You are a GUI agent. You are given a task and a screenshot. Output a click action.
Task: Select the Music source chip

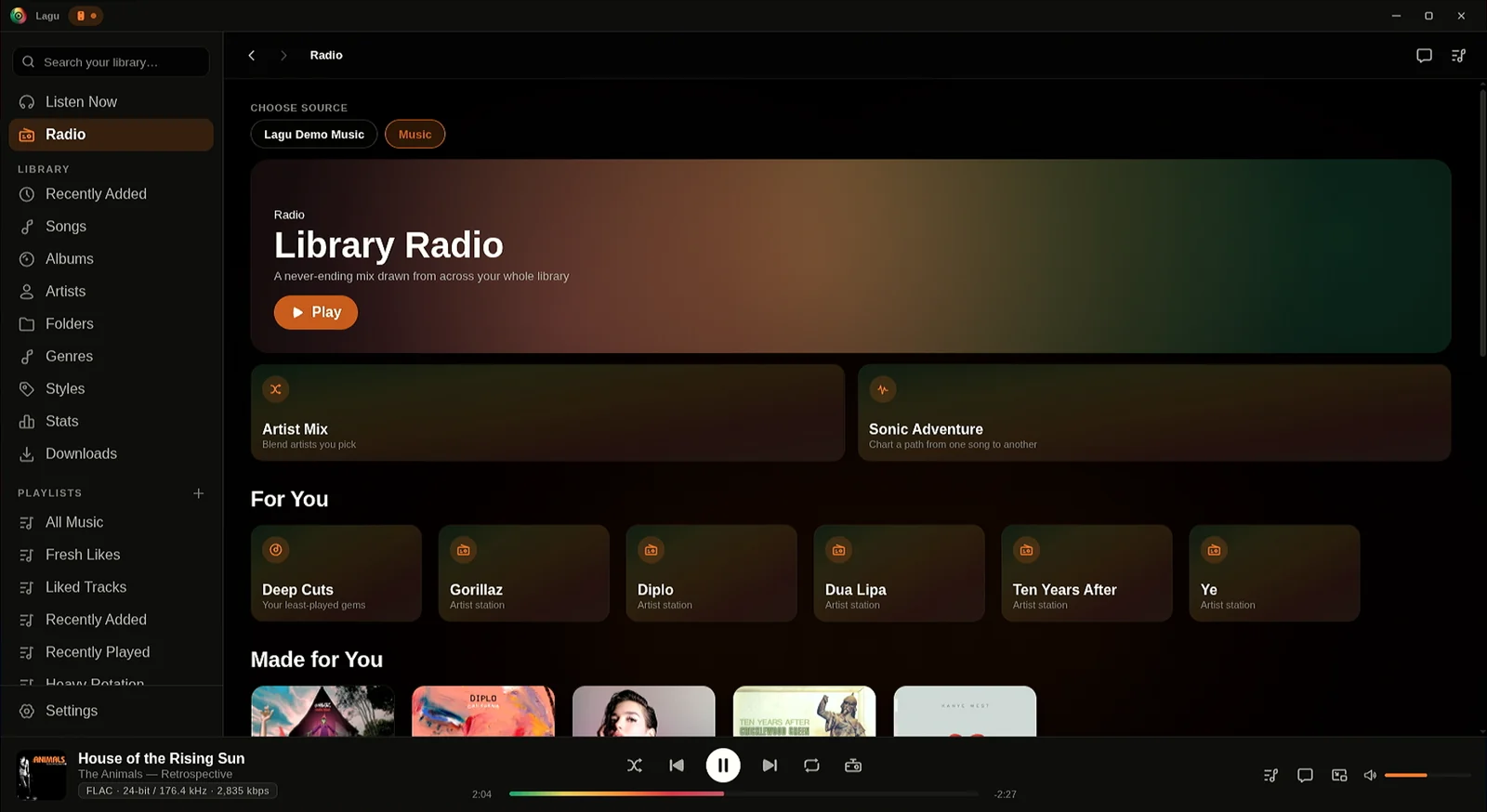point(415,135)
